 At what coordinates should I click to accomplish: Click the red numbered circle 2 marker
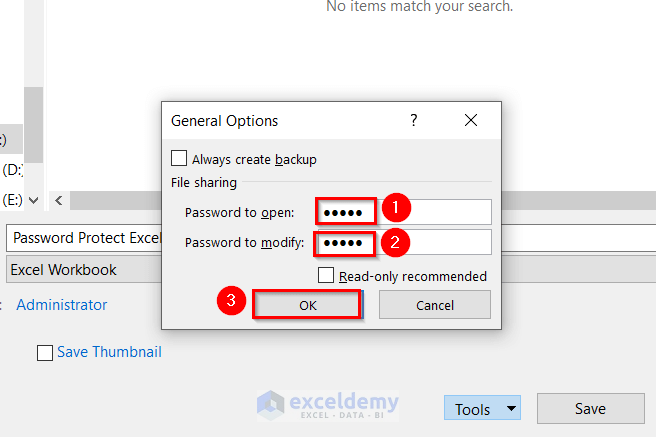pyautogui.click(x=397, y=241)
